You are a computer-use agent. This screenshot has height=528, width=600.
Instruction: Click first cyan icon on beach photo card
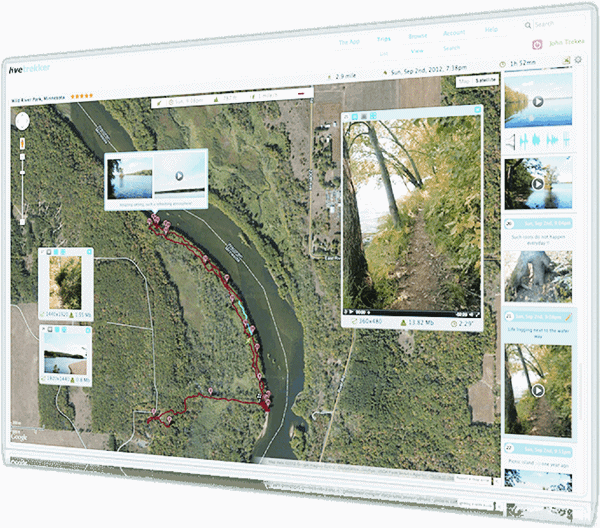(57, 329)
